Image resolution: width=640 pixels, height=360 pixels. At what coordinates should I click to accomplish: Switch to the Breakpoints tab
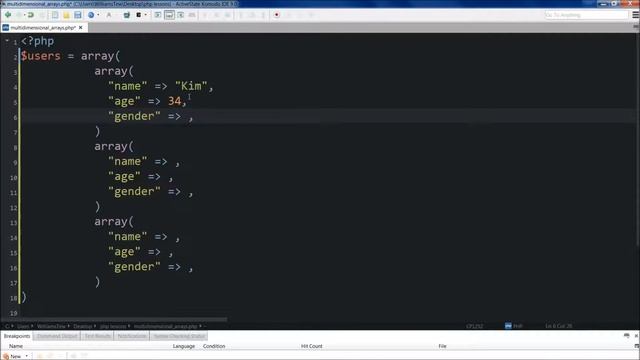17,336
